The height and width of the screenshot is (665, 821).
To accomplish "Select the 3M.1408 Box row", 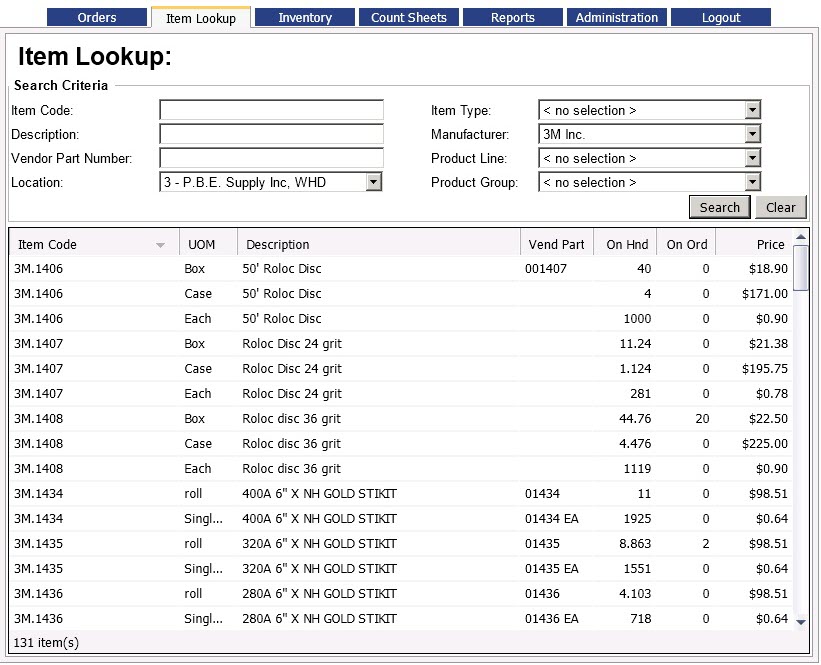I will 400,419.
